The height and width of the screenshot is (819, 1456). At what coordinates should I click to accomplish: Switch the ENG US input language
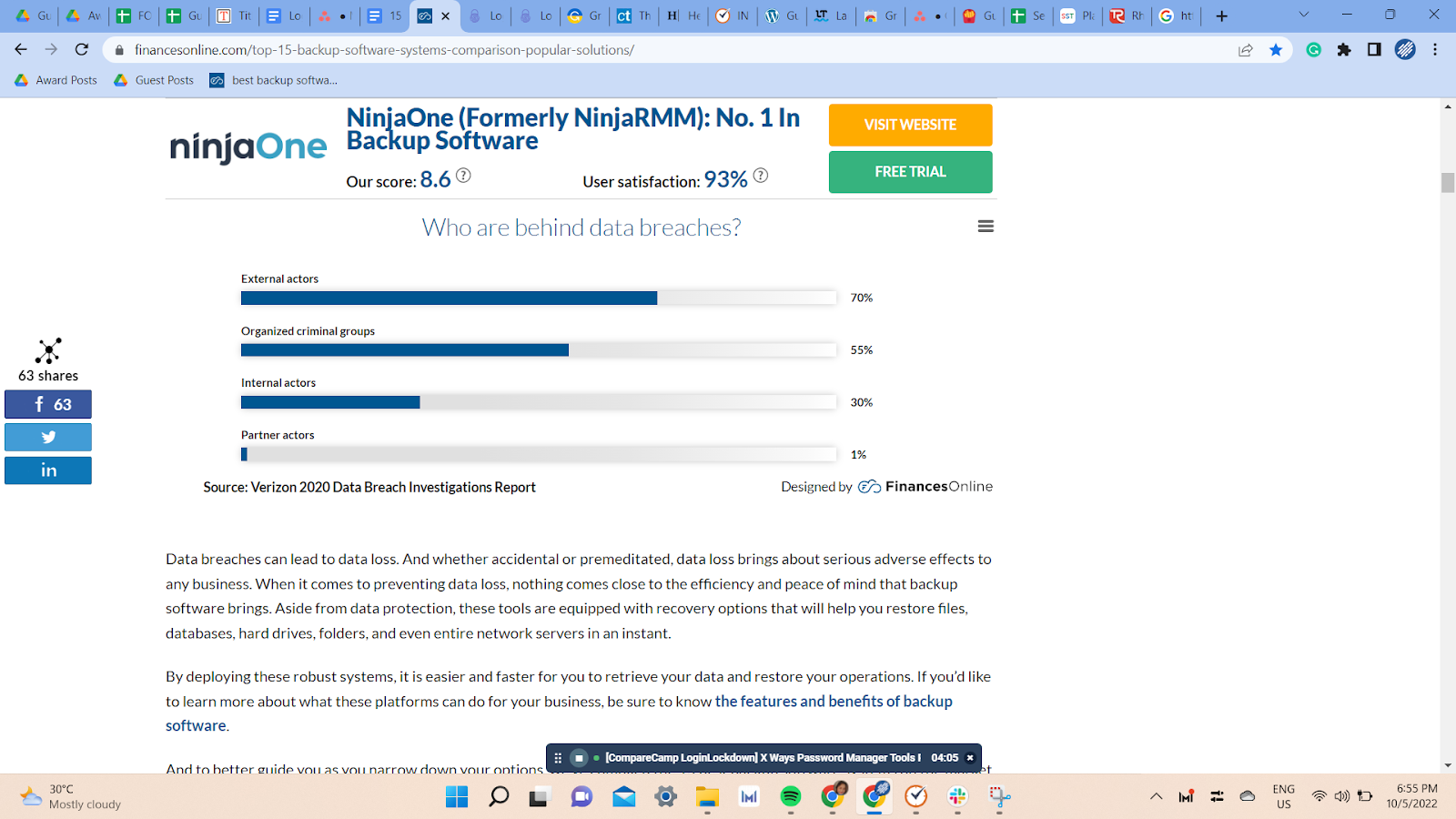(1283, 796)
